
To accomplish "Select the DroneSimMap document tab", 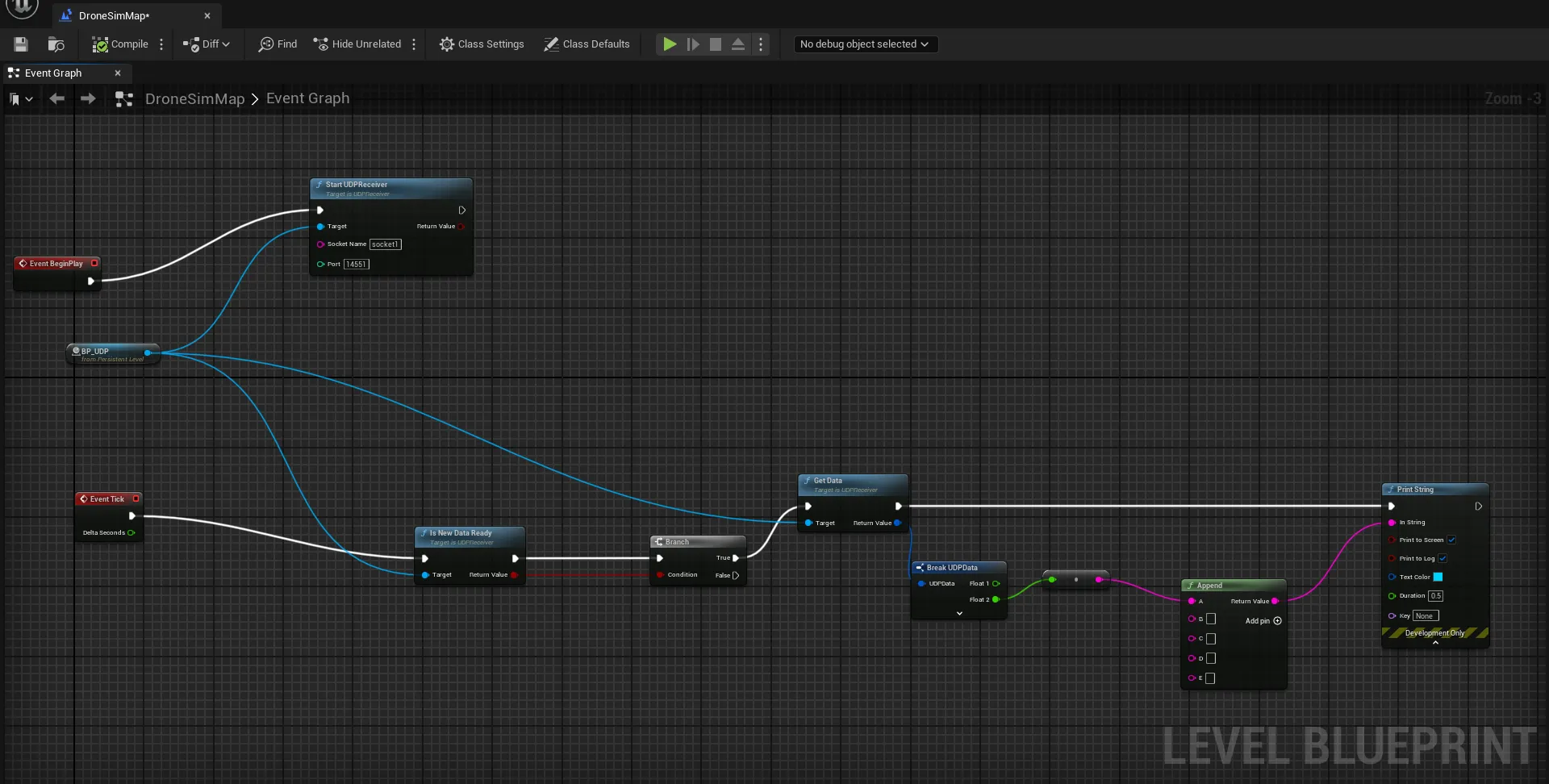I will click(114, 15).
